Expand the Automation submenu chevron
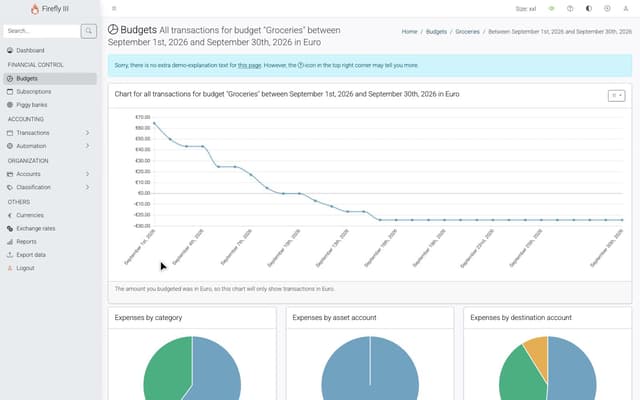Screen dimensions: 640x400 (x=87, y=146)
